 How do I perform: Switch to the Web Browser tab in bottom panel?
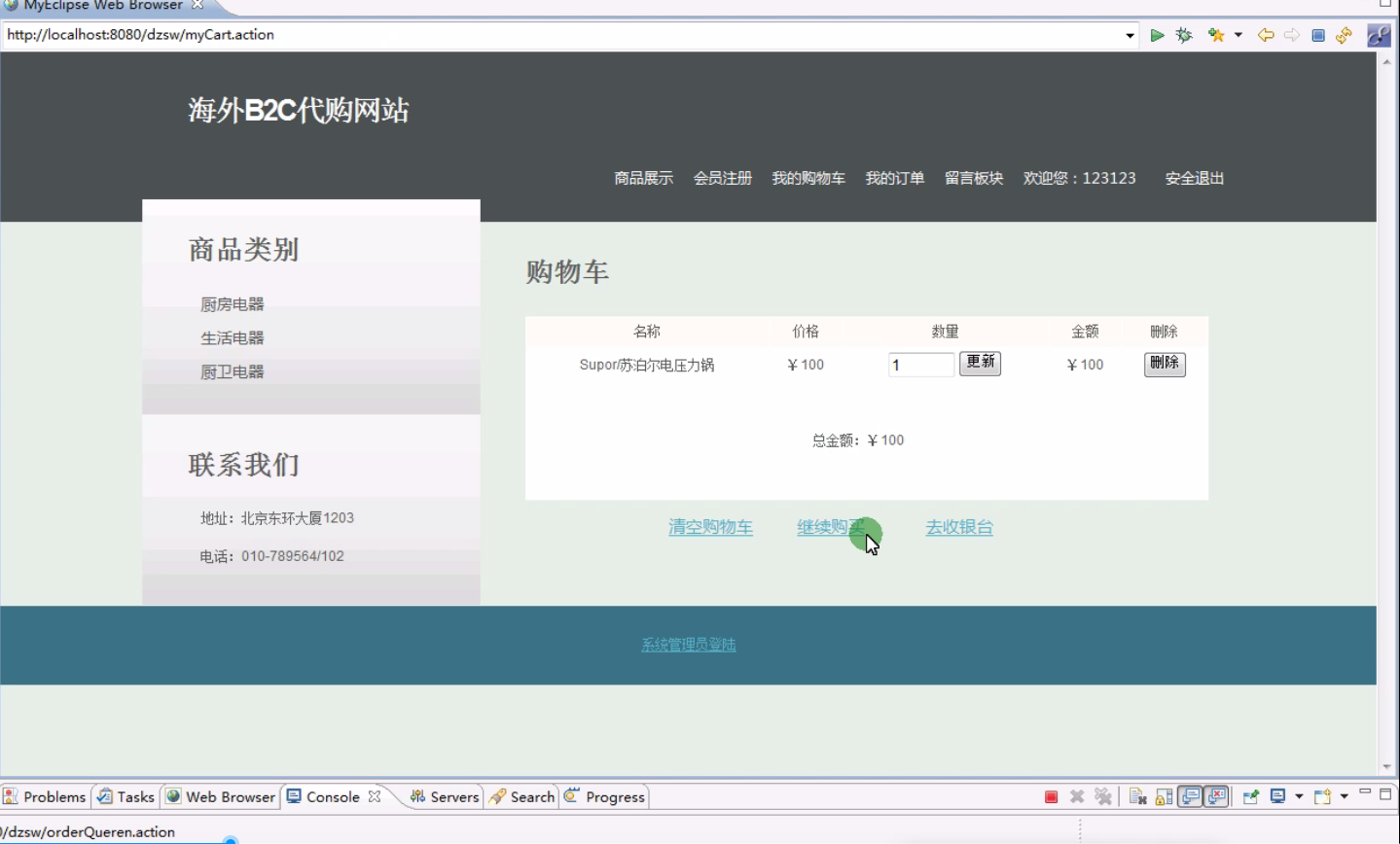point(221,796)
